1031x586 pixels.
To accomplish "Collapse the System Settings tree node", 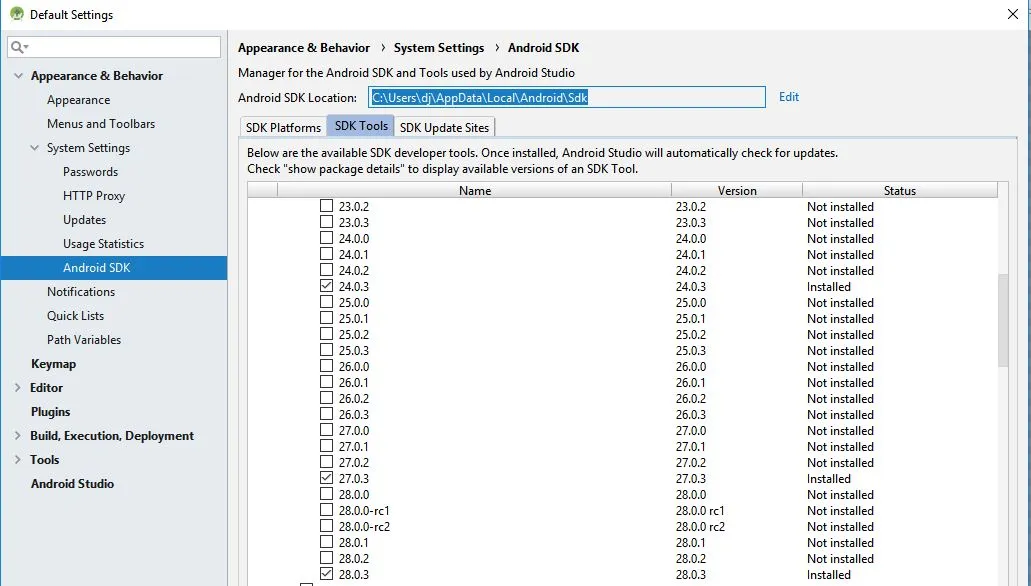I will pyautogui.click(x=35, y=148).
